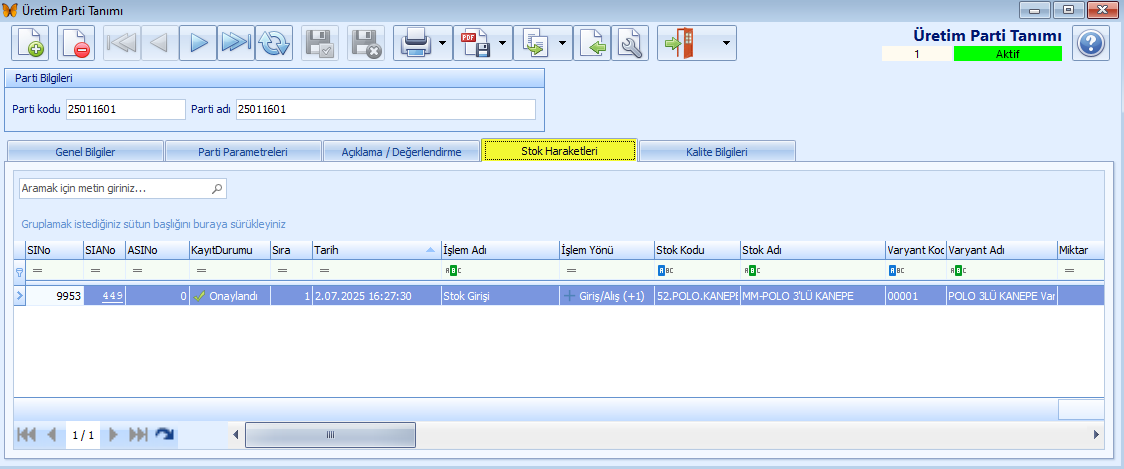This screenshot has width=1124, height=469.
Task: Click the Parti adı input field
Action: point(386,109)
